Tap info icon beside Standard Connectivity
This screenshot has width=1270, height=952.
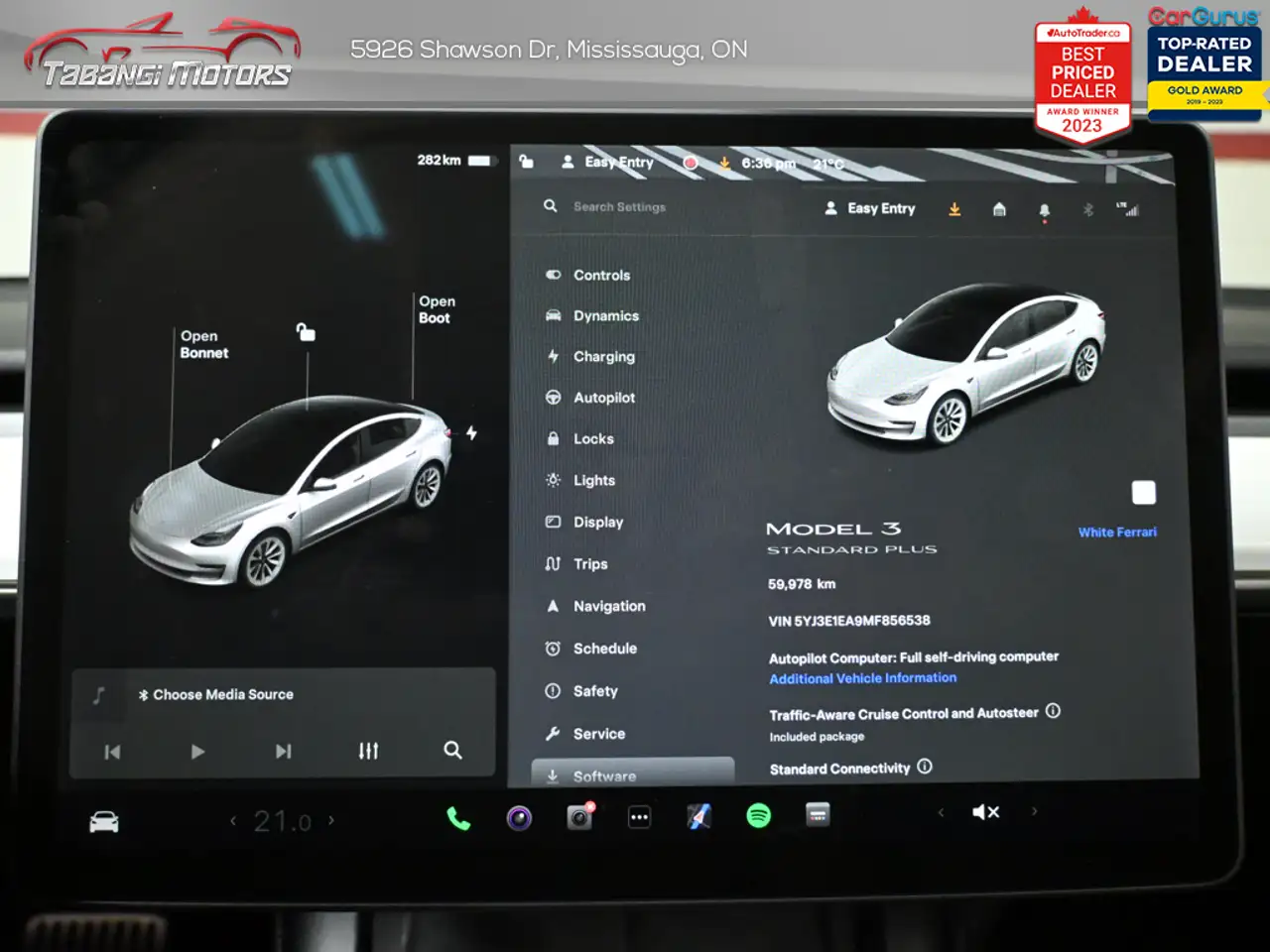point(924,767)
